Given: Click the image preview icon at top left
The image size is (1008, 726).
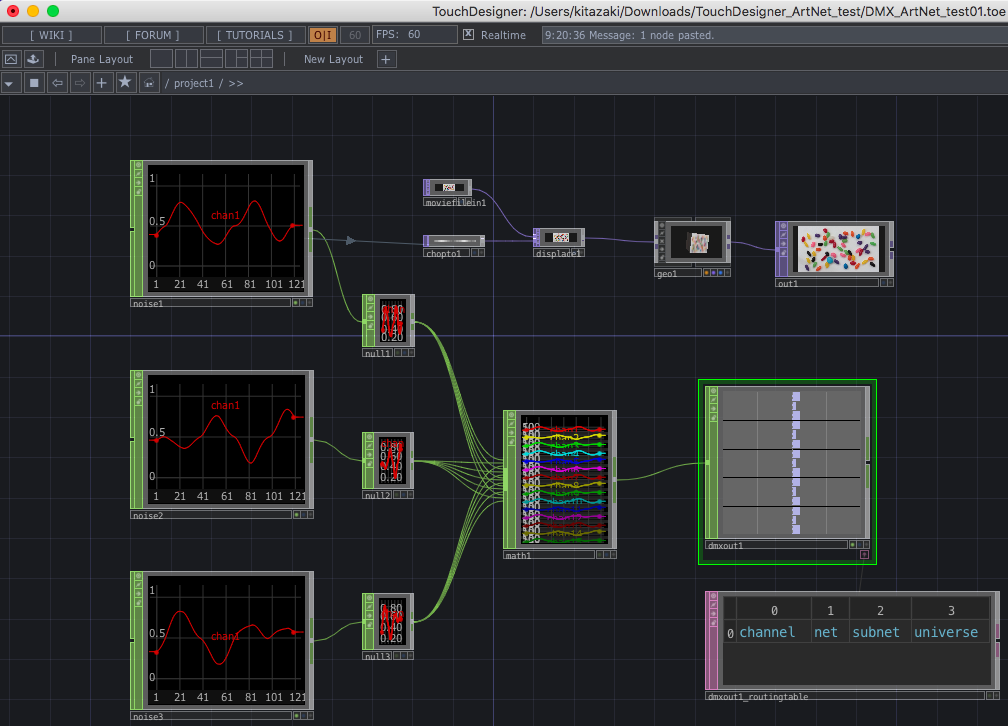Looking at the screenshot, I should click(x=10, y=58).
